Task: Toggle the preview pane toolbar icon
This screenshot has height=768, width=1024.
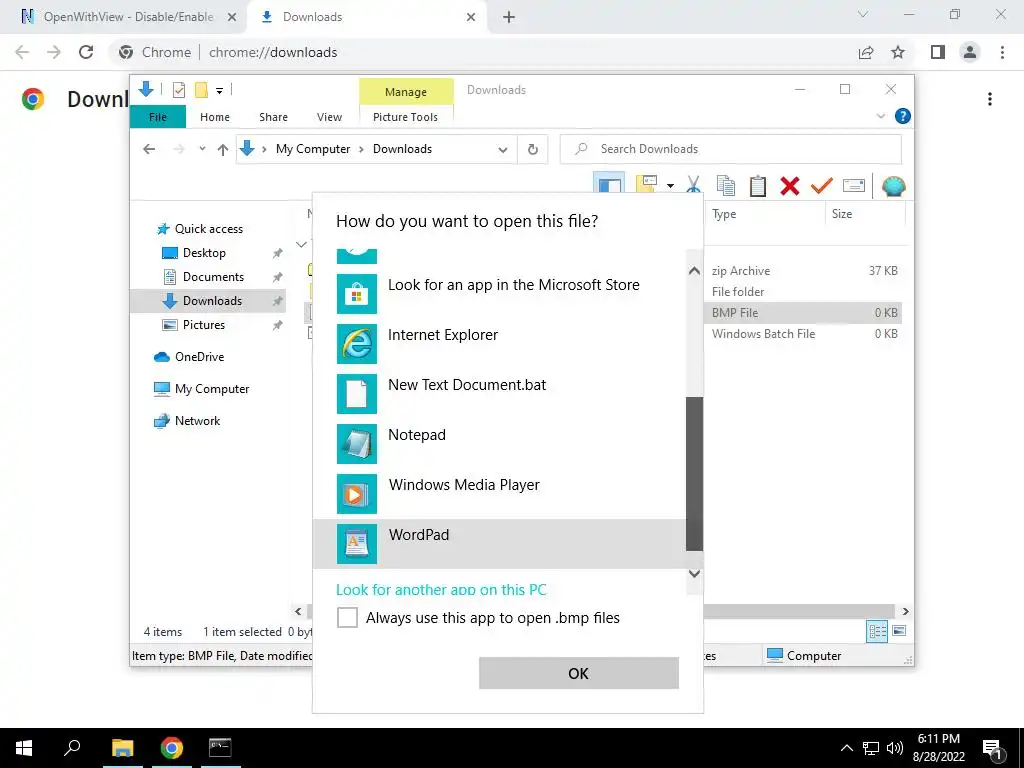Action: pos(609,184)
